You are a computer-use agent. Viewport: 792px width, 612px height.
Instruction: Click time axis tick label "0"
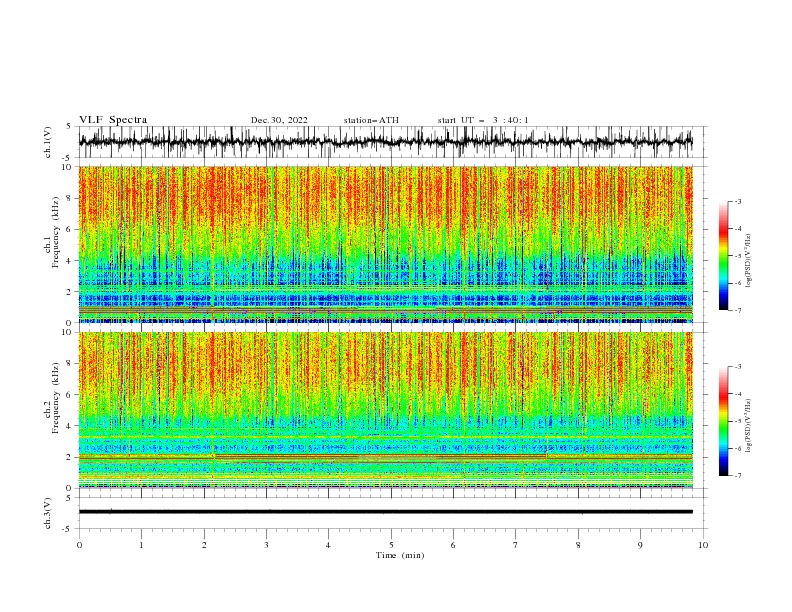[79, 545]
